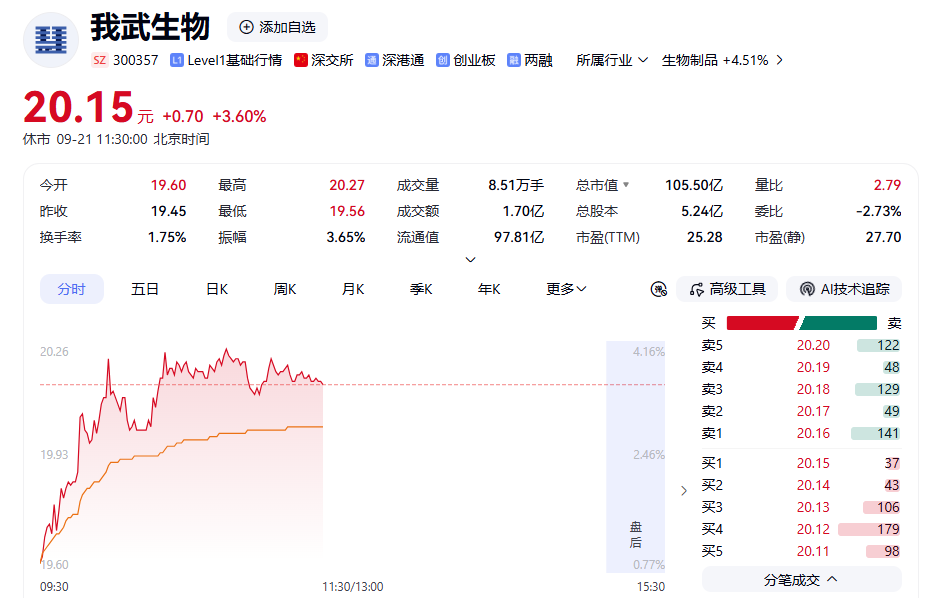Click the Level1基础行情 L1 icon

[x=176, y=60]
